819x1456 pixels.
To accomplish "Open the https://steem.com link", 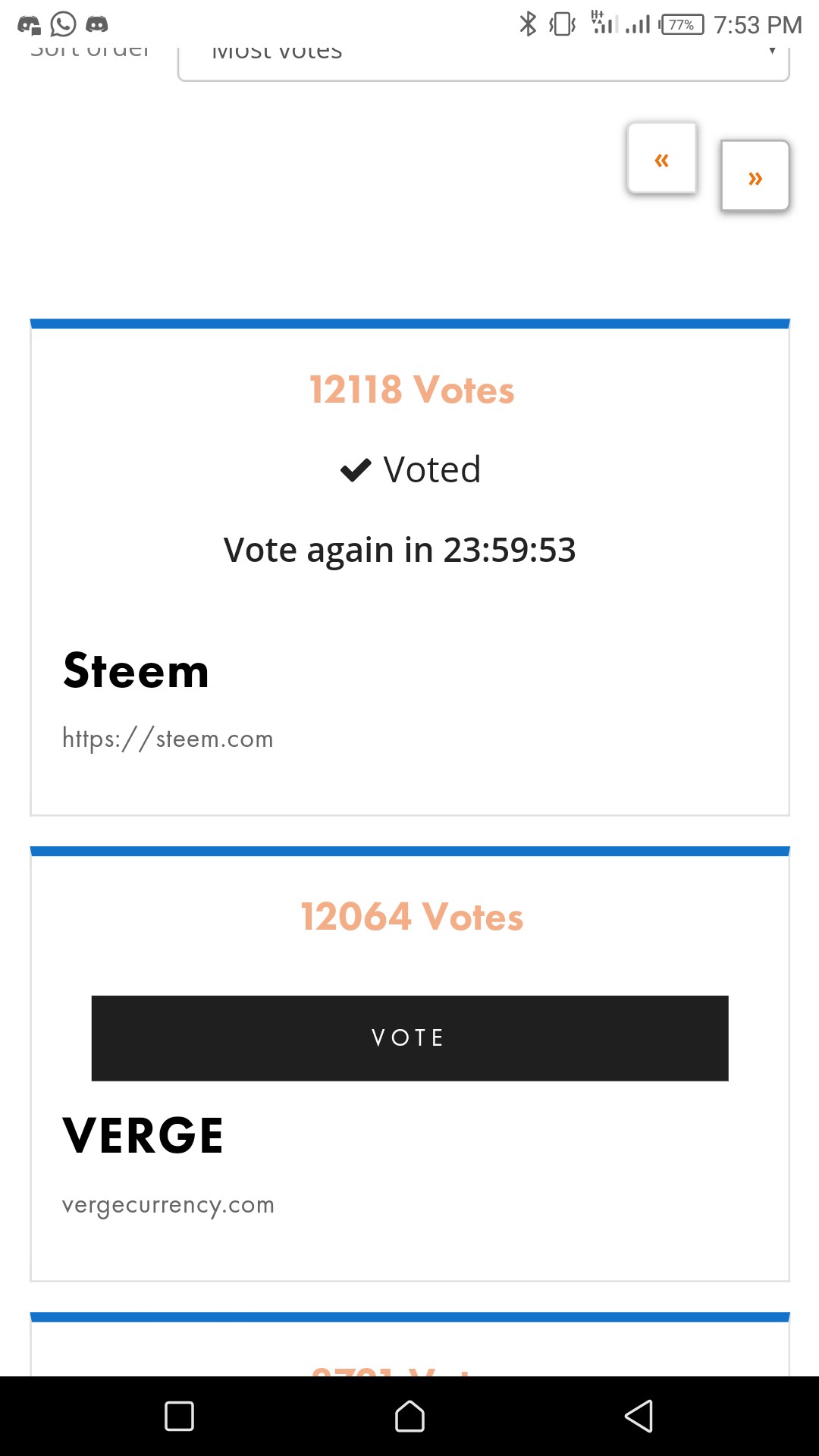I will pos(168,739).
